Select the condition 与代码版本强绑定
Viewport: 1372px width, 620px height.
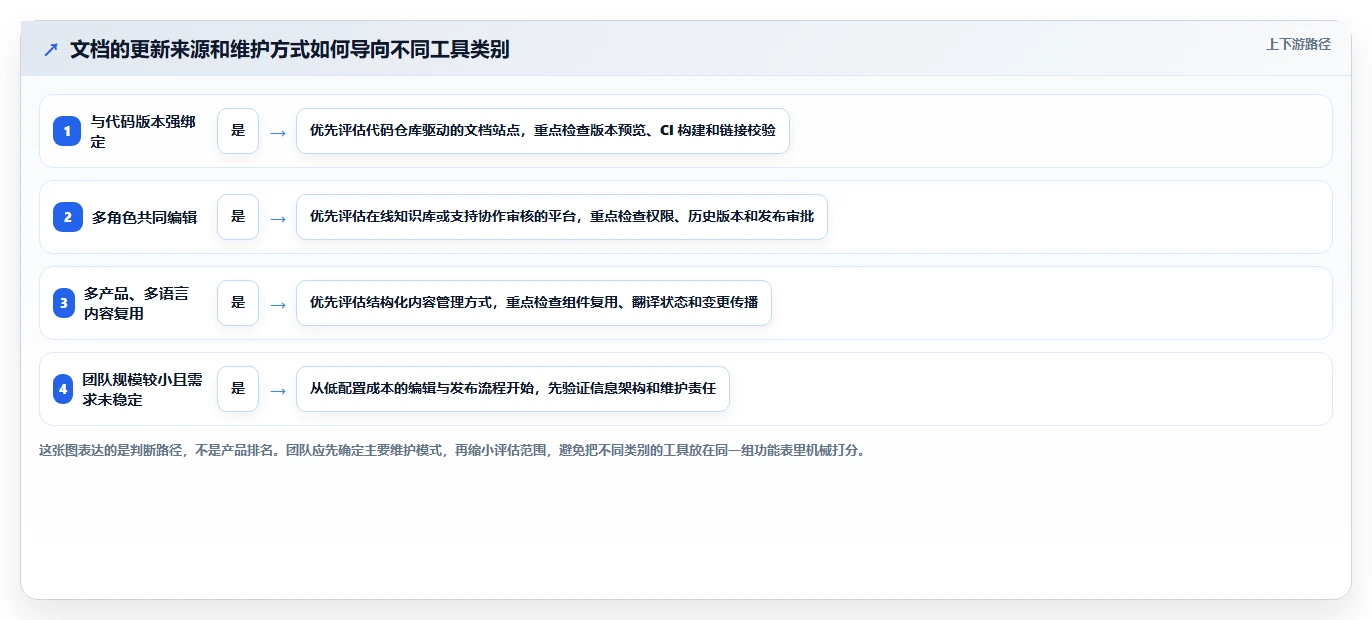point(143,131)
